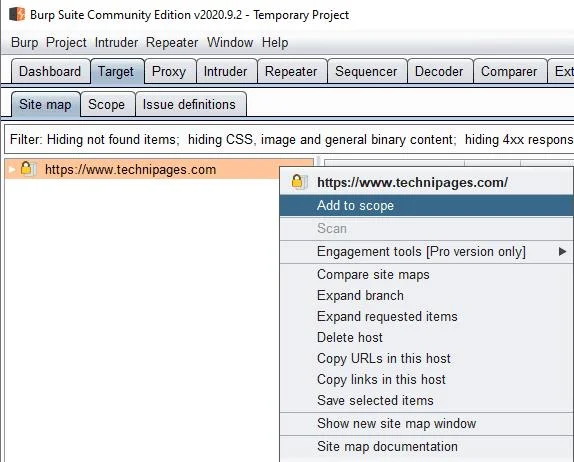The image size is (574, 462).
Task: Switch to the Scope sub-tab
Action: [107, 105]
